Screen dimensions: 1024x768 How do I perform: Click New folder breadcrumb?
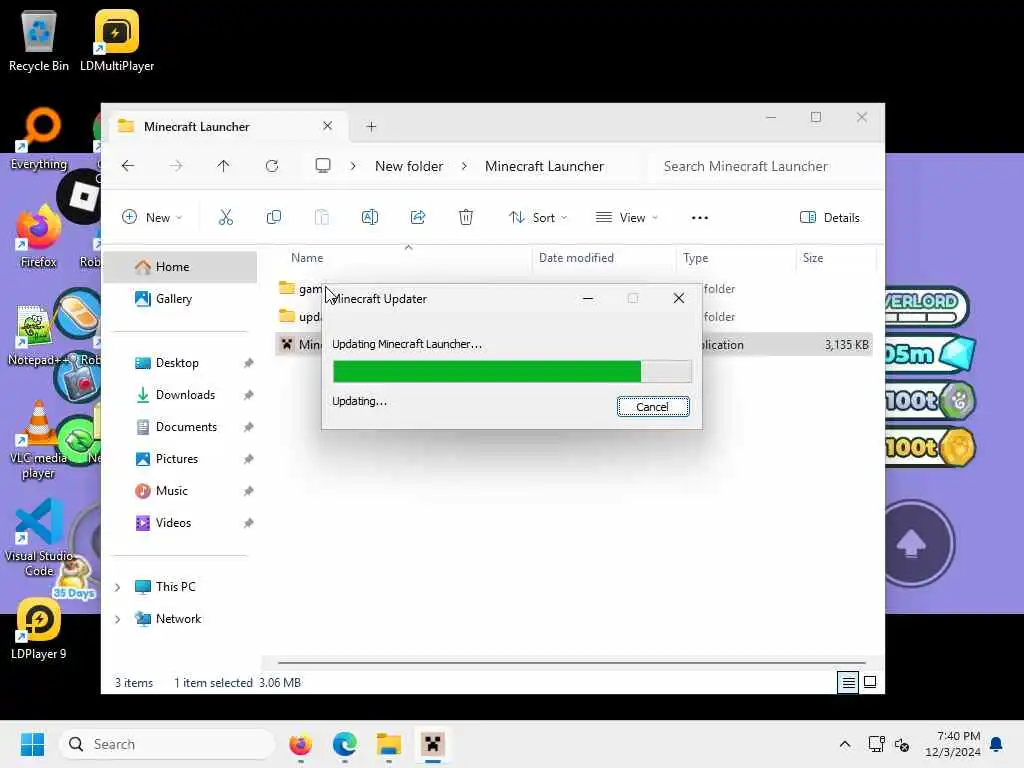[x=409, y=166]
